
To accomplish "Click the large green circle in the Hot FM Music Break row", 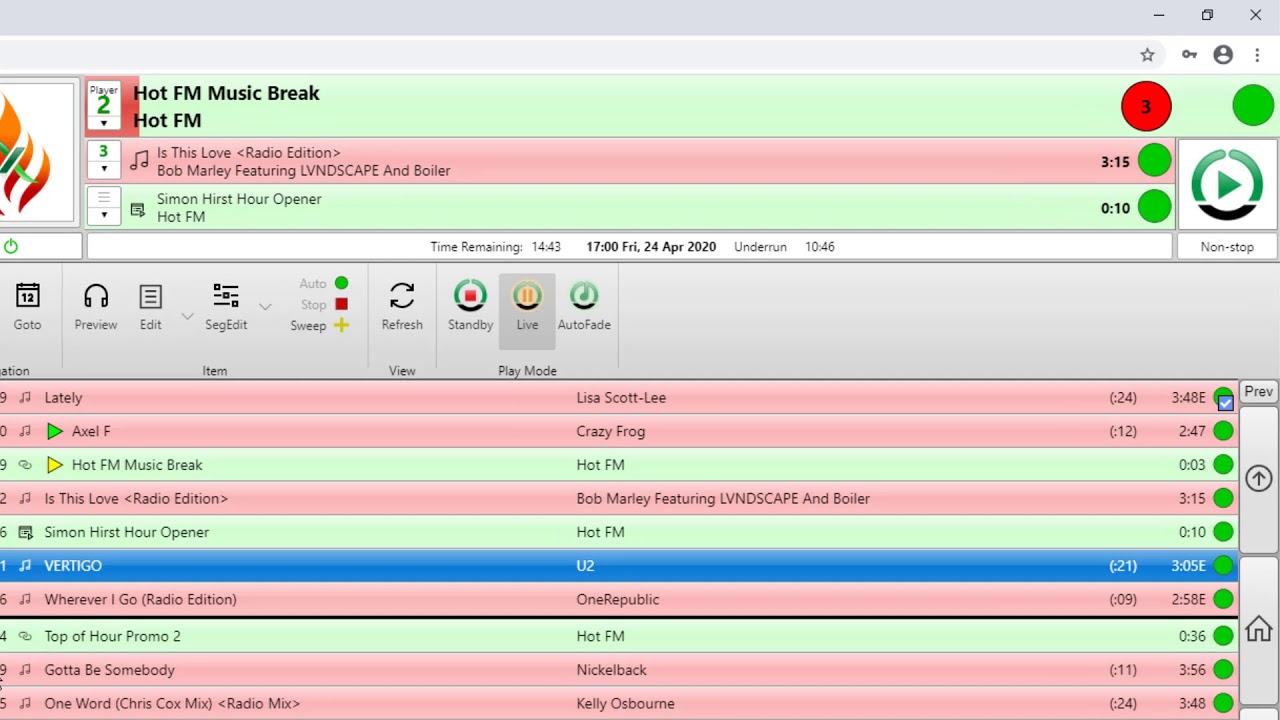I will point(1253,106).
